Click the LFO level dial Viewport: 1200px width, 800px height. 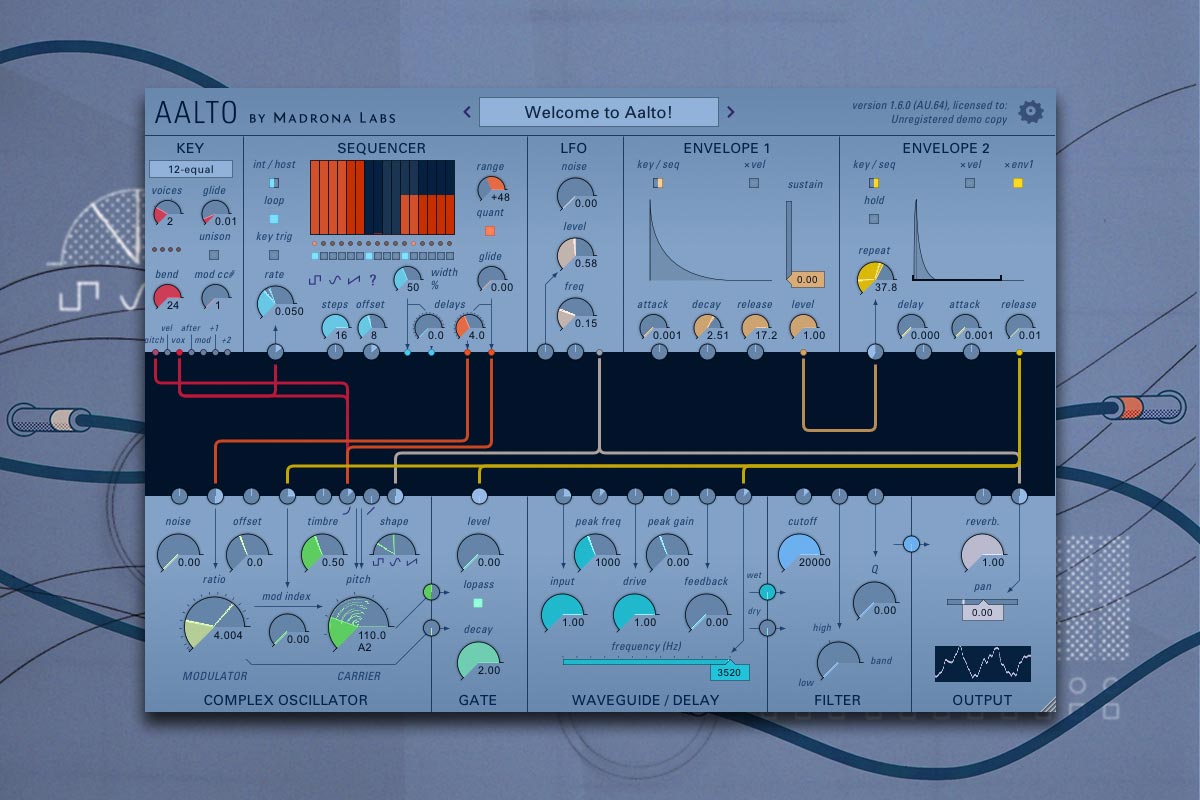(575, 257)
